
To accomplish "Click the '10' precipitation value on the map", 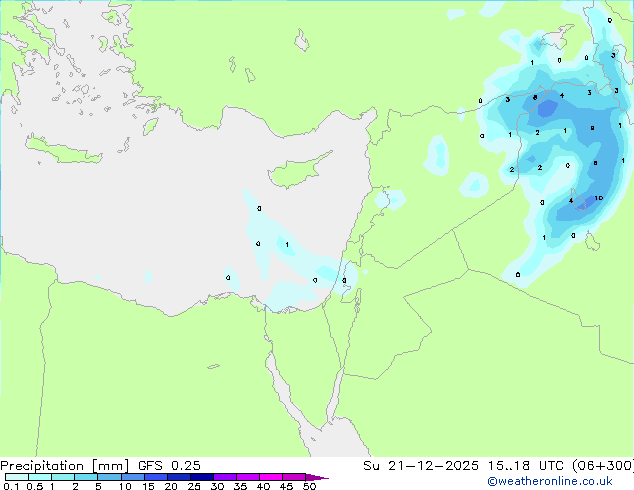I will (x=599, y=198).
